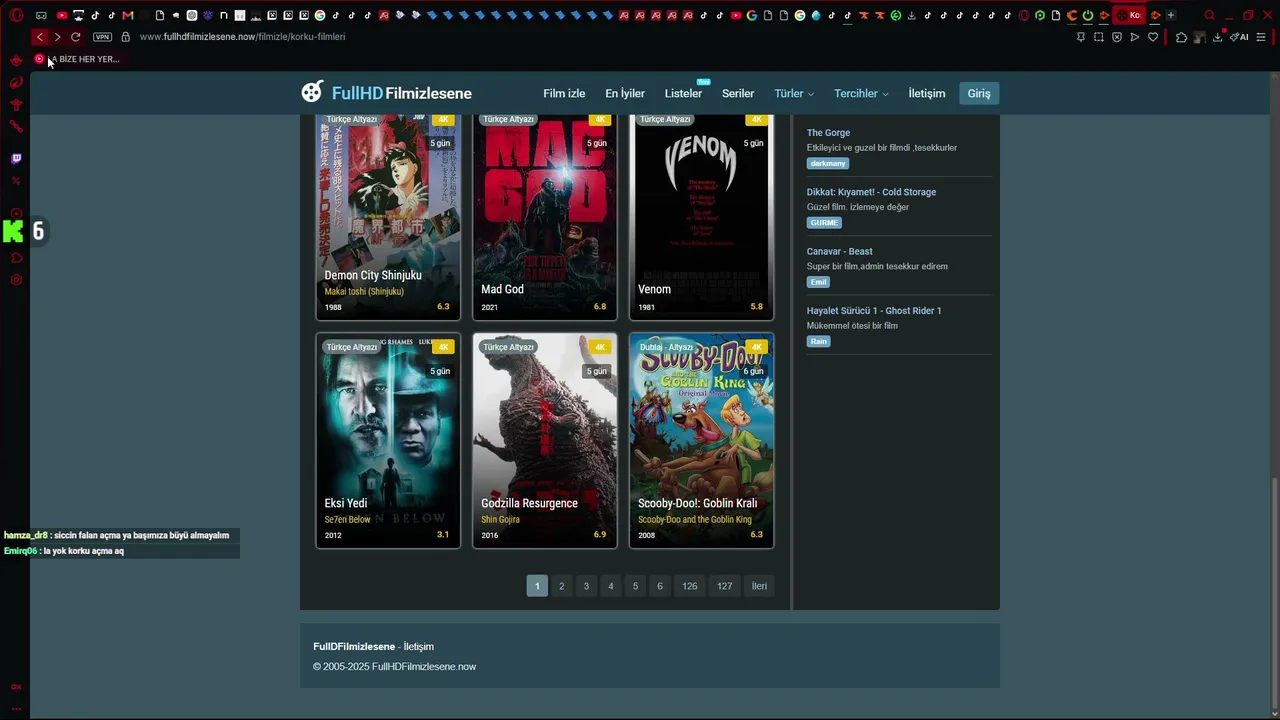This screenshot has width=1280, height=720.
Task: Open the Mad God movie poster
Action: pos(545,216)
